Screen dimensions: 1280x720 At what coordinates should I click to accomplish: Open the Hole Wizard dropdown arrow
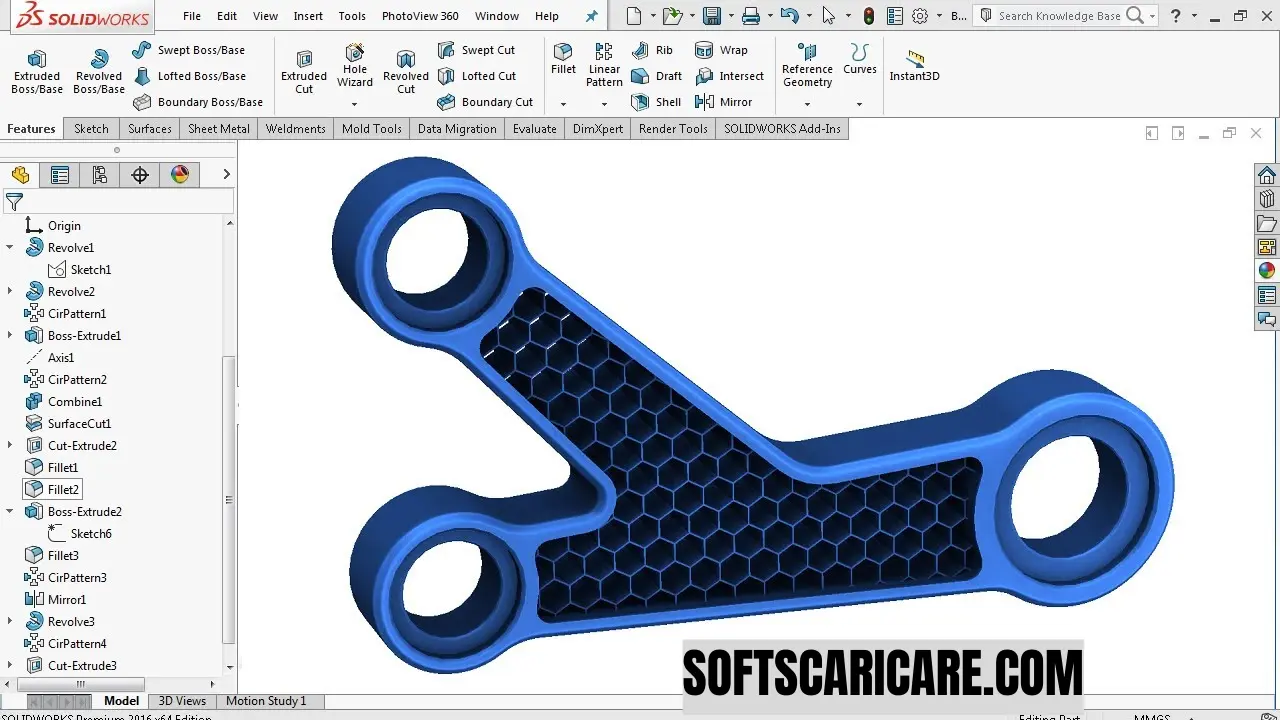point(354,104)
